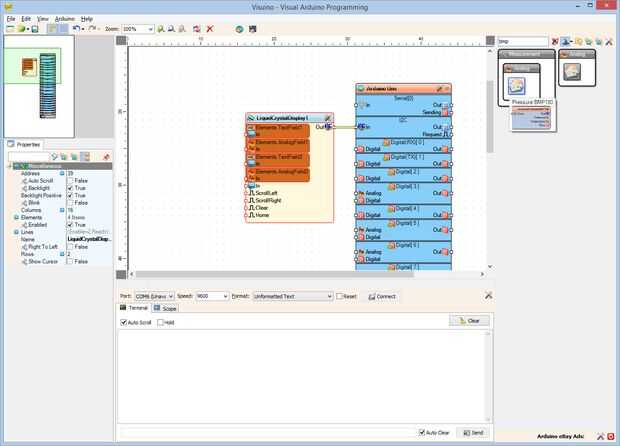Click the Zoom Out magnifier icon
Screen dimensions: 620x446
[x=171, y=29]
